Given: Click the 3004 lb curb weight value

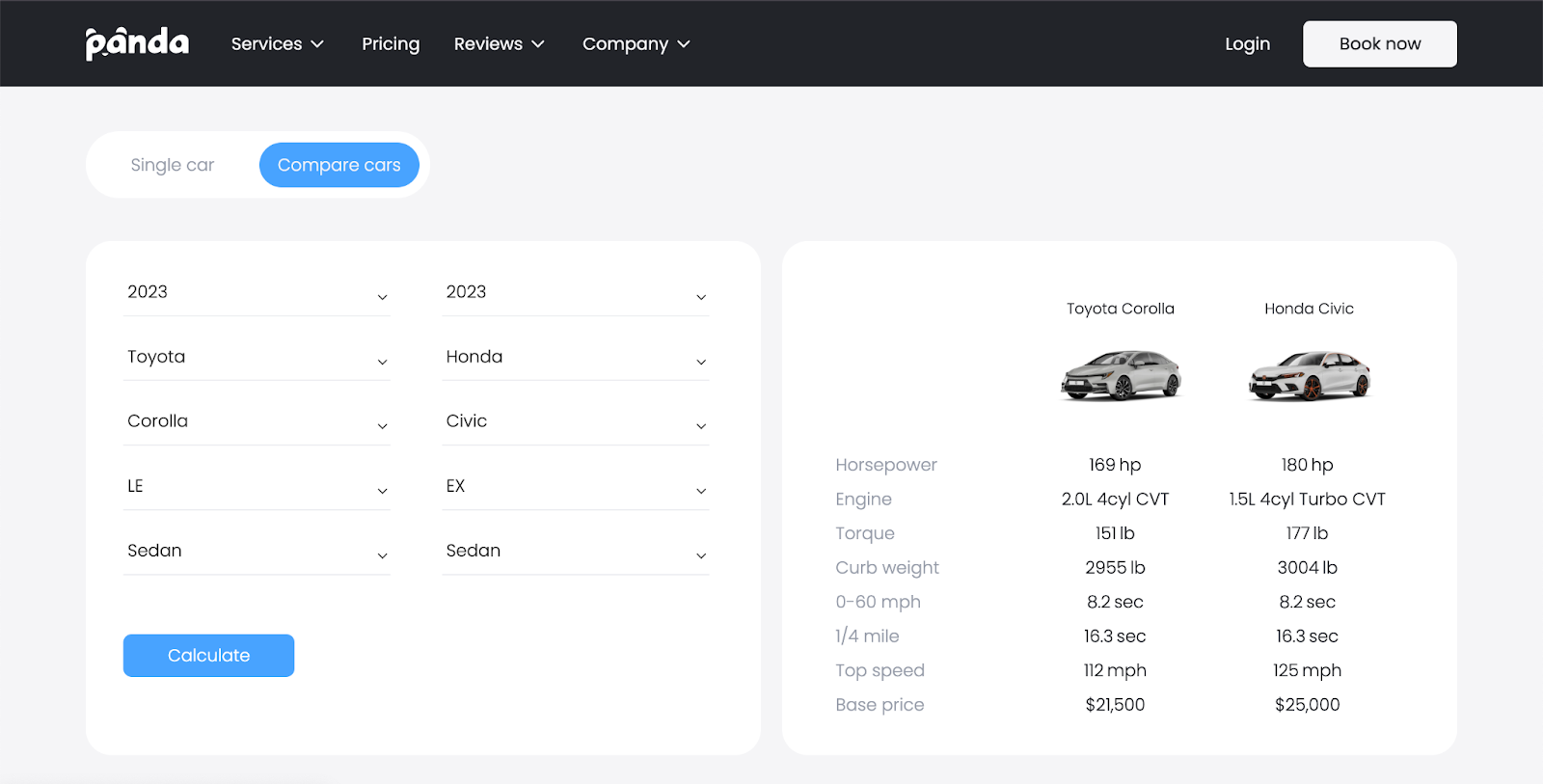Looking at the screenshot, I should pos(1307,568).
